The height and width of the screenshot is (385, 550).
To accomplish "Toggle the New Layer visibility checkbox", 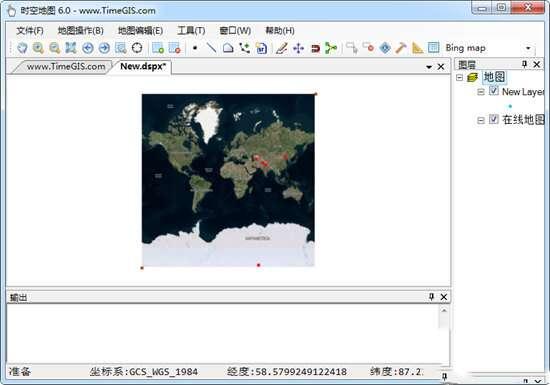I will 494,91.
